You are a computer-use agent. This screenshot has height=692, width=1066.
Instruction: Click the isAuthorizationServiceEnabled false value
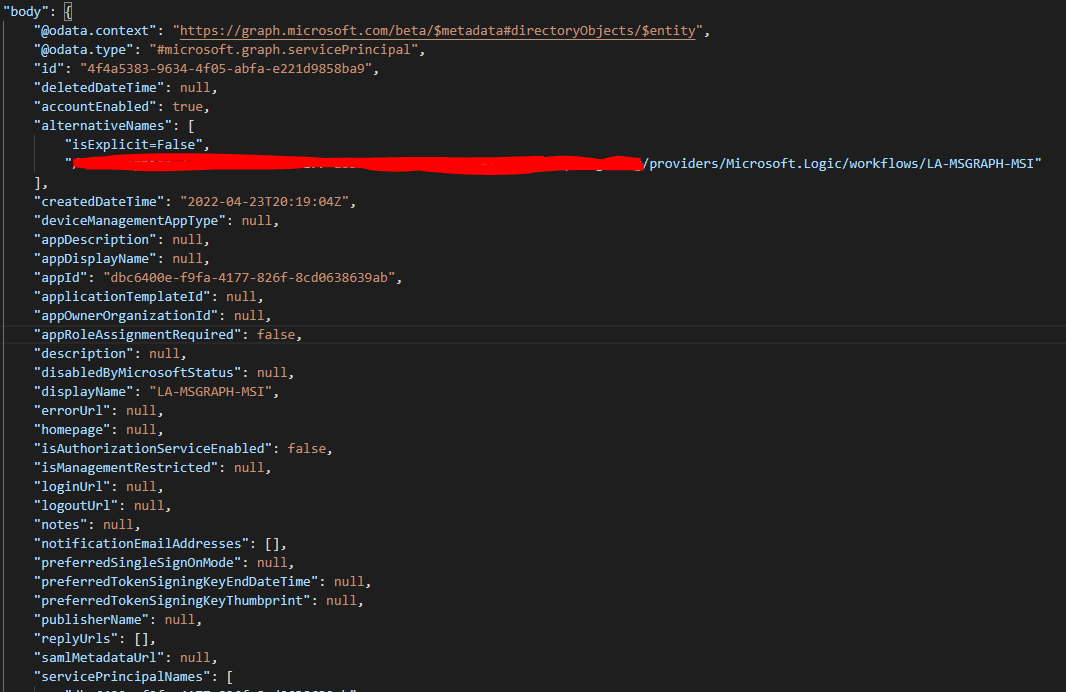[x=307, y=449]
